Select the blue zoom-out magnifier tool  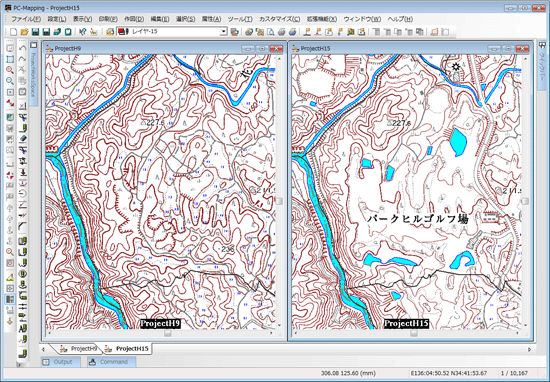[10, 81]
